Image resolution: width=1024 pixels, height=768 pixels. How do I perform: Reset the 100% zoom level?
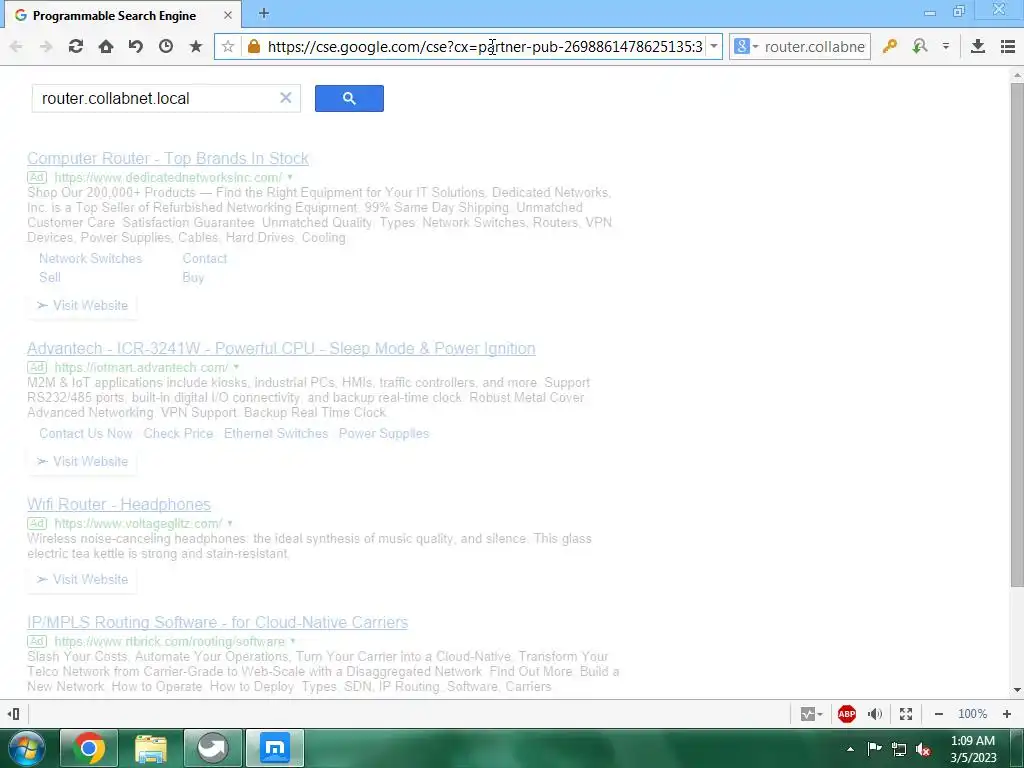tap(972, 714)
